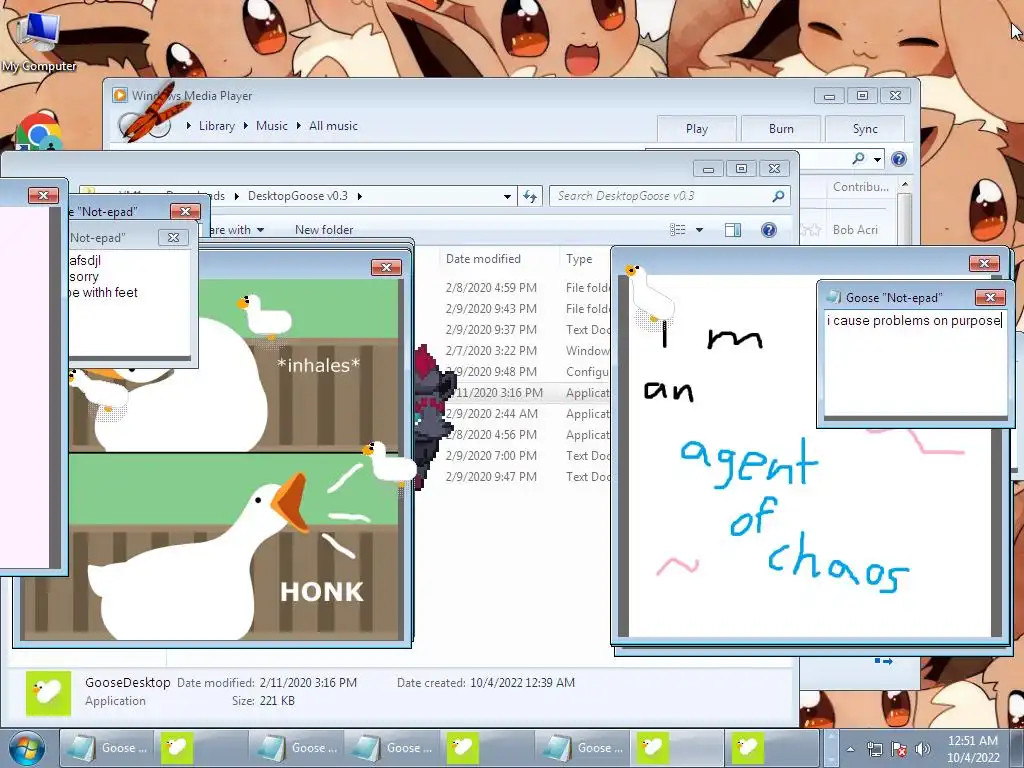Screen dimensions: 1024x768
Task: Open Explorer help question mark icon
Action: [769, 230]
